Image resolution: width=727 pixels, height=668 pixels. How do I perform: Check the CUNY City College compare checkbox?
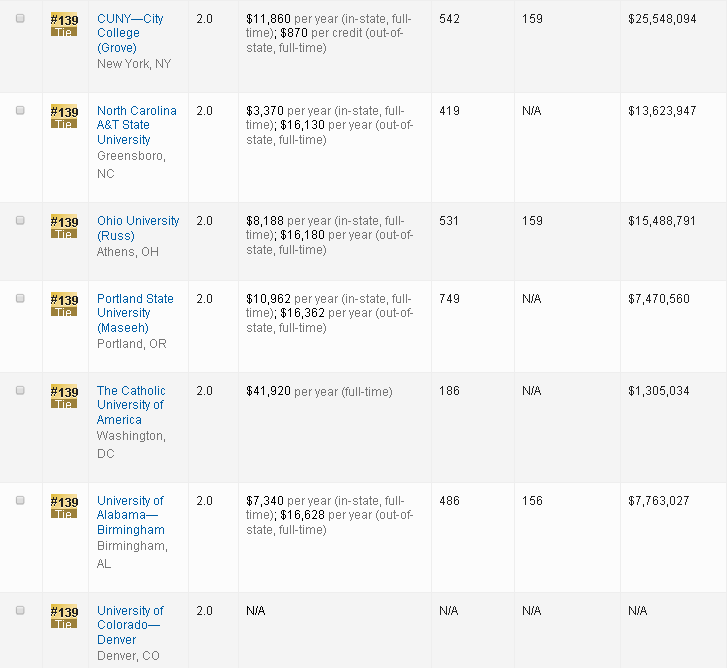click(20, 19)
